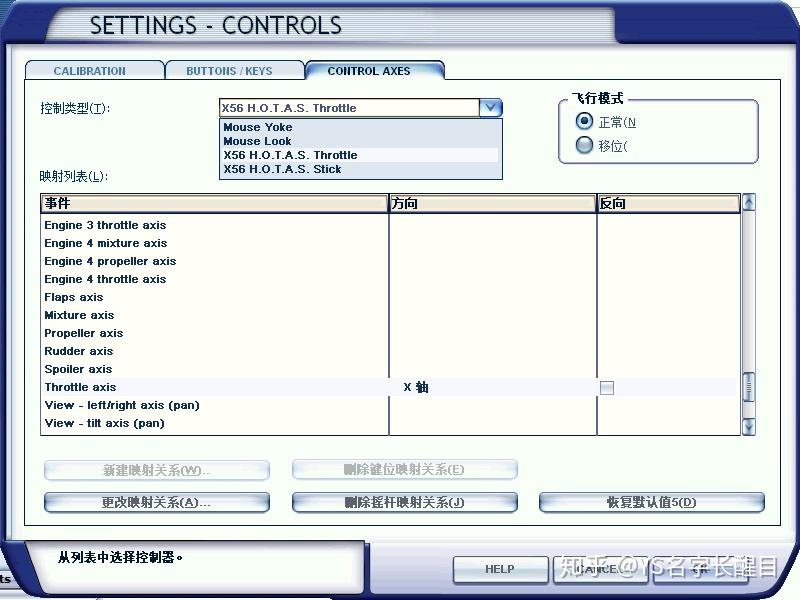Click the list scrollbar thumb
Screen dimensions: 800x600
pos(748,388)
